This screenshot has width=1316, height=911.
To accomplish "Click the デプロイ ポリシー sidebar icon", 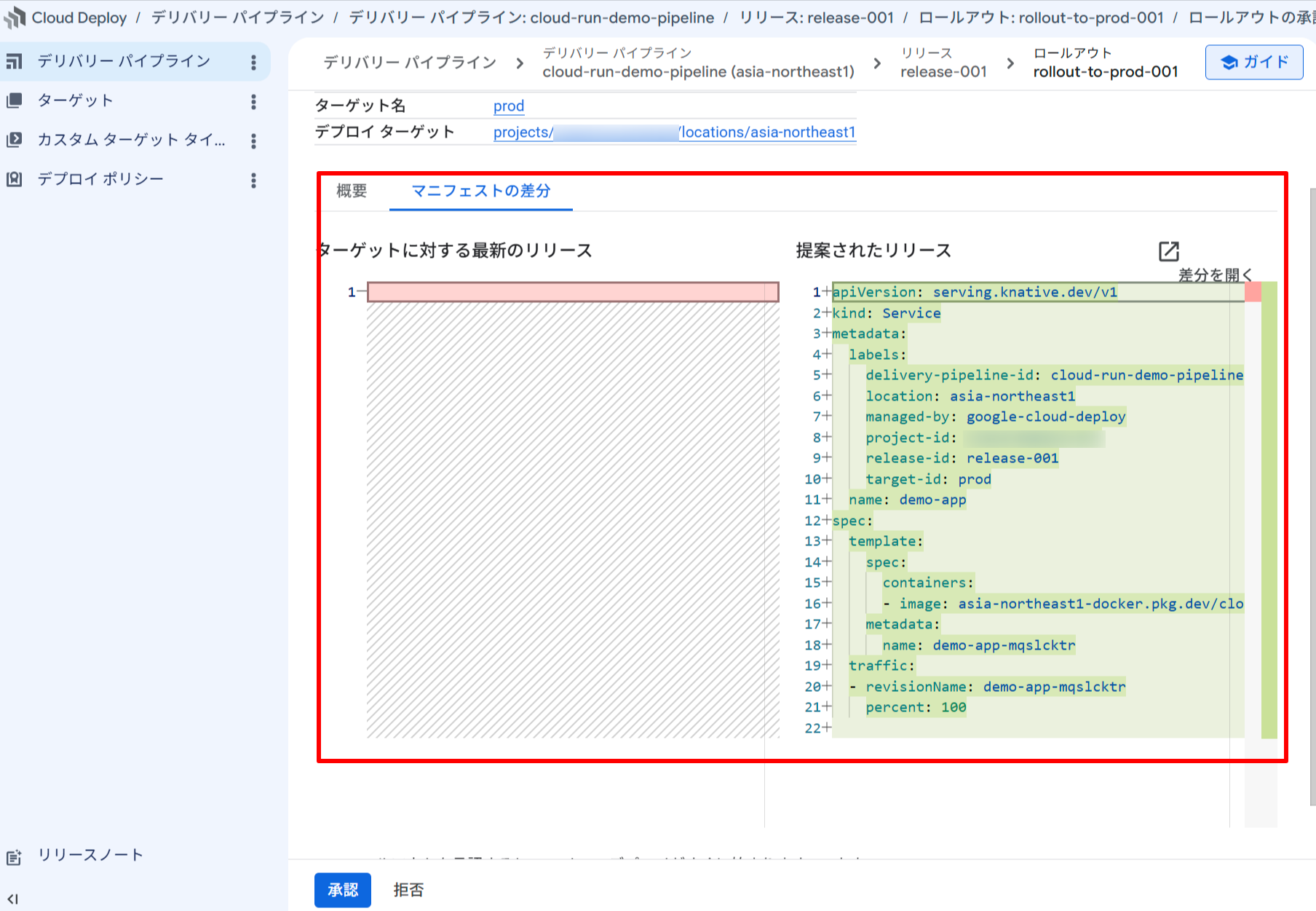I will point(15,179).
